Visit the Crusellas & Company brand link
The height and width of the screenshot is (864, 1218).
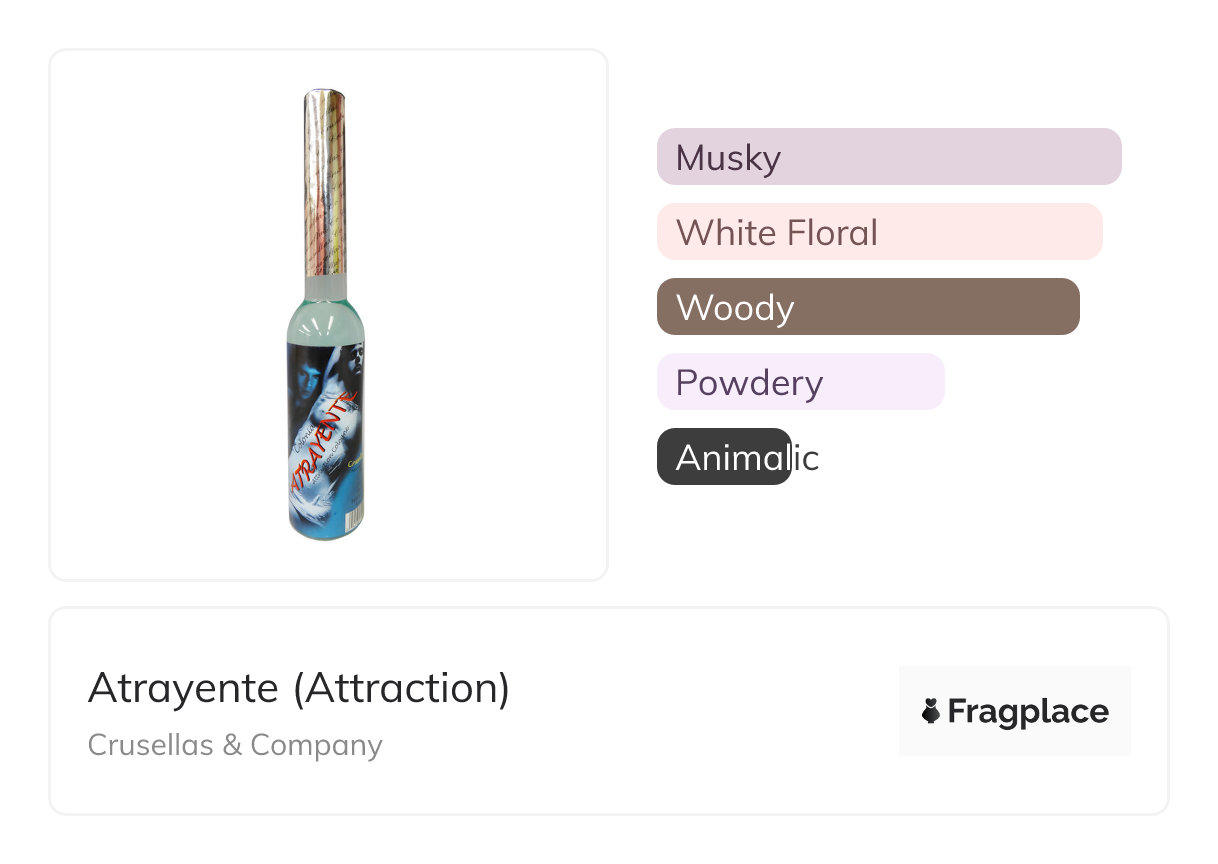point(235,745)
